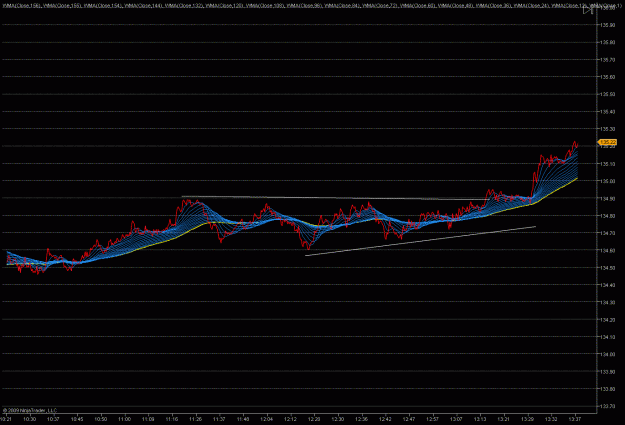
Task: Click the 134.00 price axis label
Action: [607, 354]
